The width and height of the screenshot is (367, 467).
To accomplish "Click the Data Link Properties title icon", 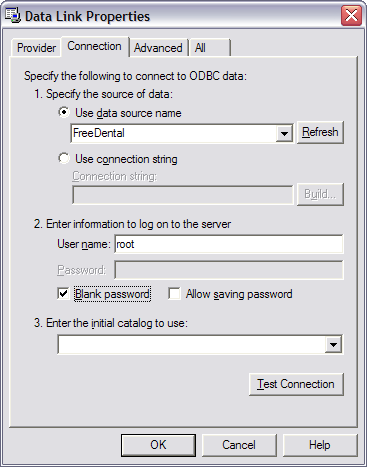I will click(13, 16).
